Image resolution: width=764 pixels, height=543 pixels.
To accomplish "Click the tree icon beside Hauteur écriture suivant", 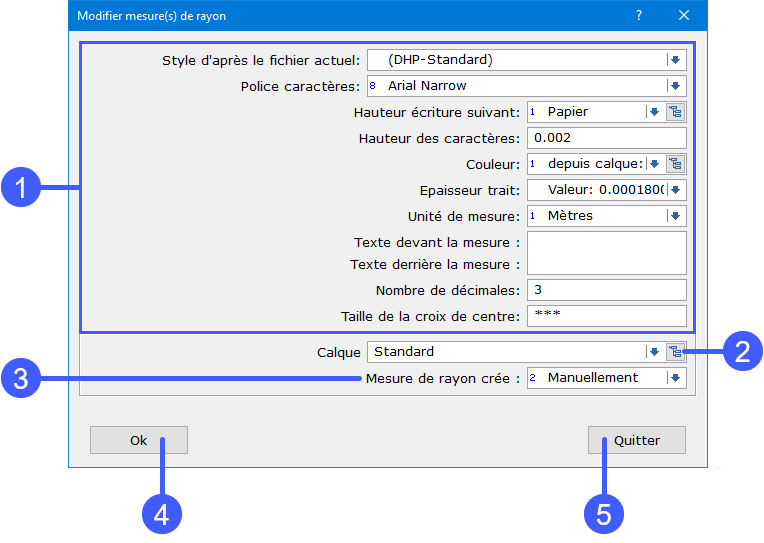I will tap(676, 112).
